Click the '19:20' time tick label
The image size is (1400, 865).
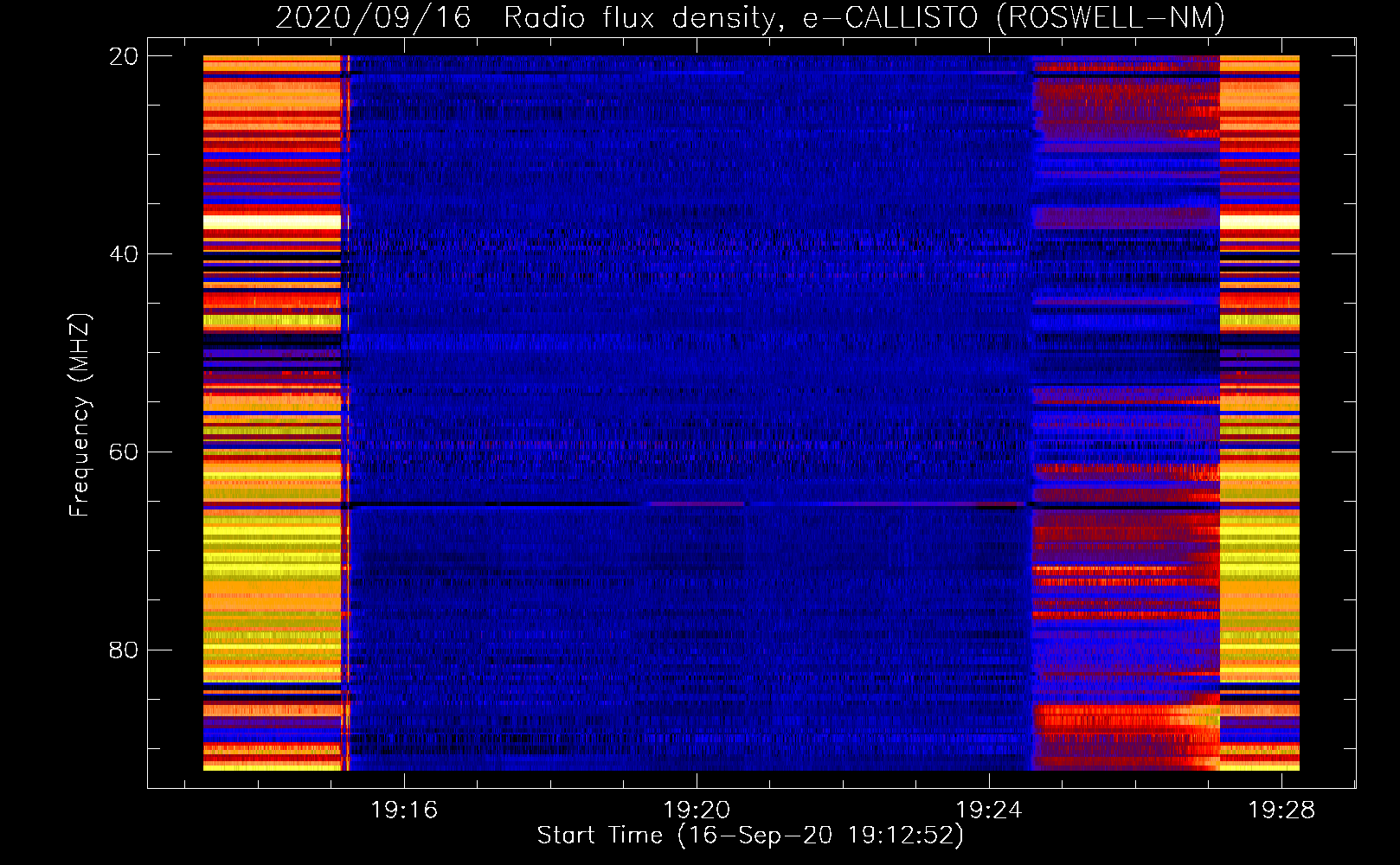click(x=697, y=810)
